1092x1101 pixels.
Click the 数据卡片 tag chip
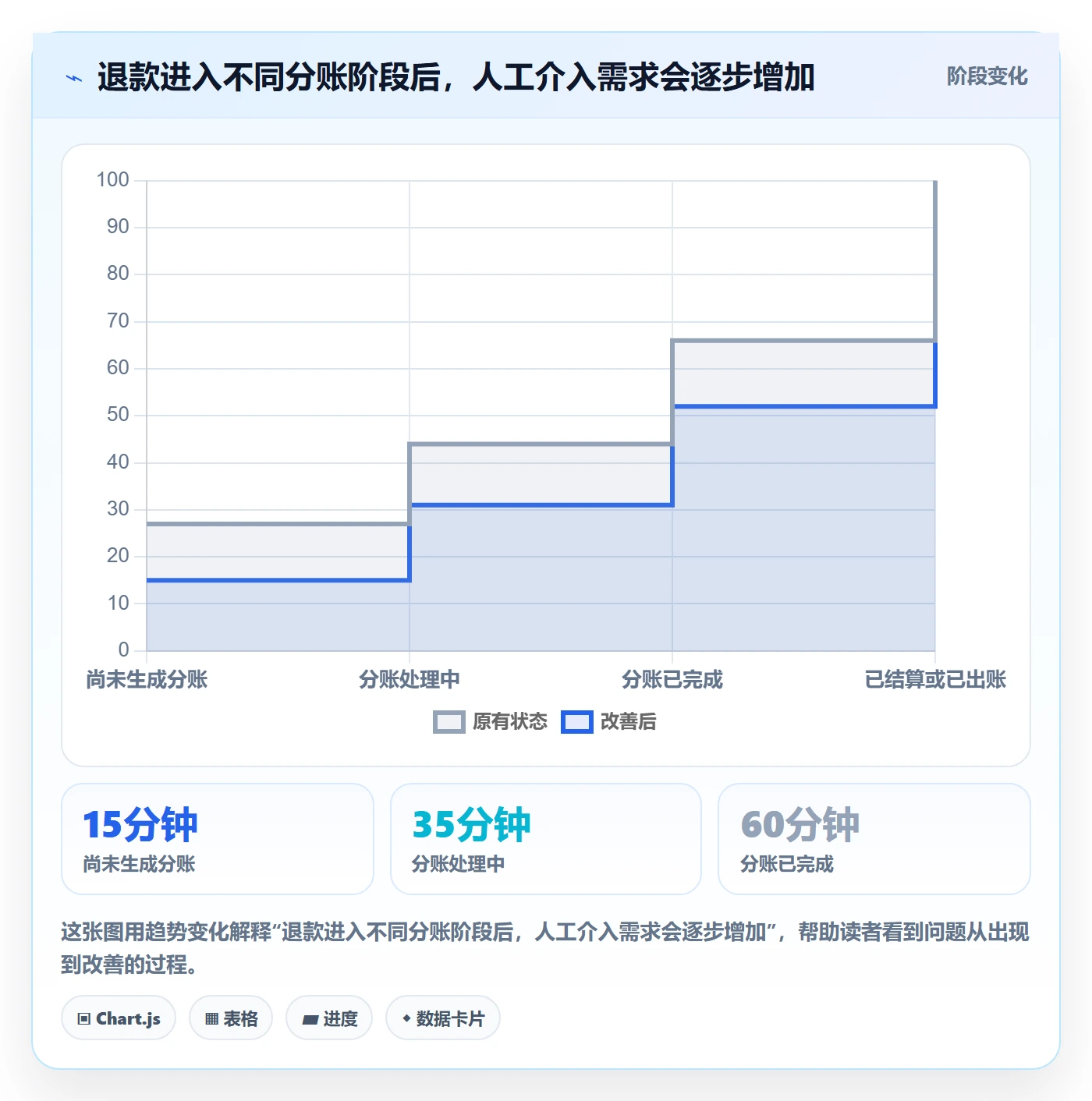pyautogui.click(x=443, y=1018)
